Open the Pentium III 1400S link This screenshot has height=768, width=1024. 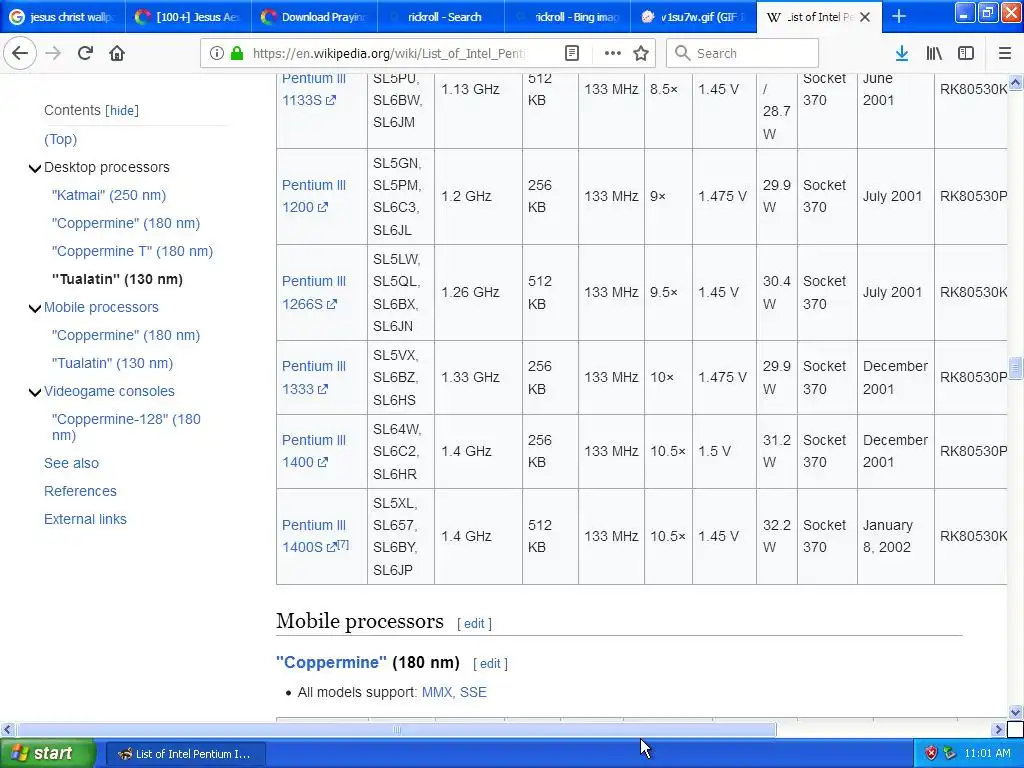pyautogui.click(x=314, y=536)
